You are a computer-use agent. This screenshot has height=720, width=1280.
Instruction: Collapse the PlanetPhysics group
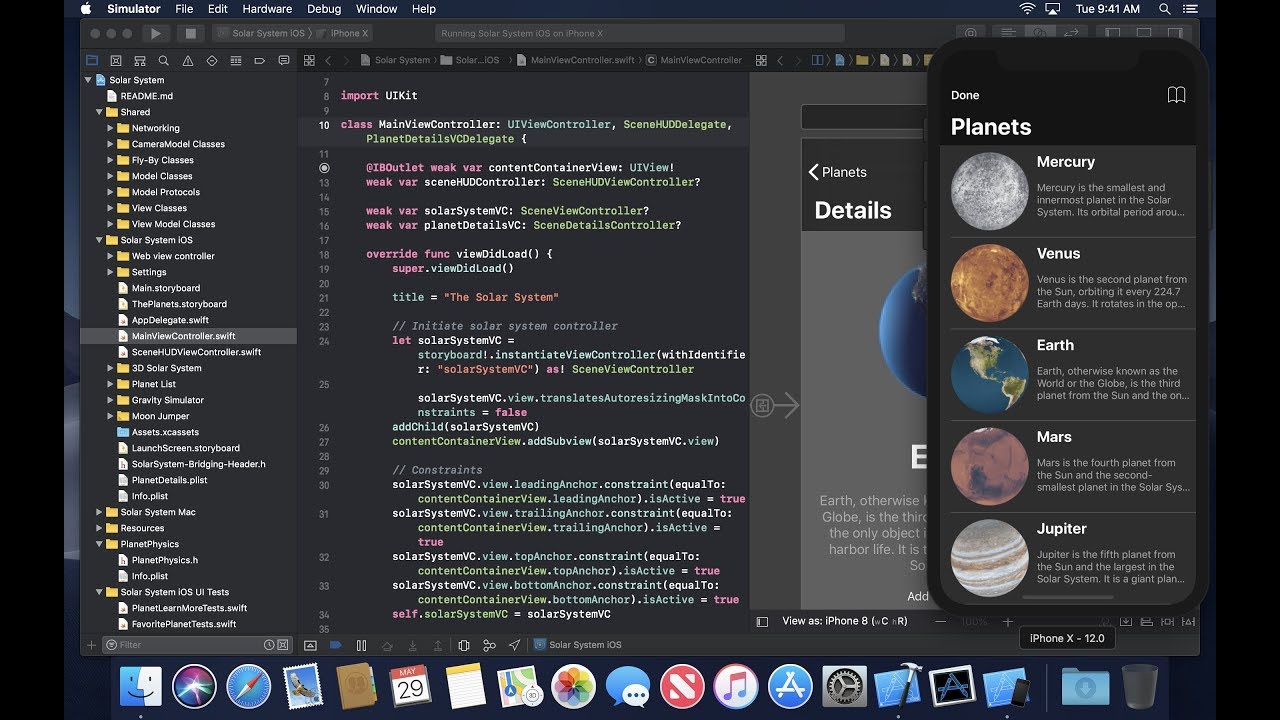coord(100,544)
